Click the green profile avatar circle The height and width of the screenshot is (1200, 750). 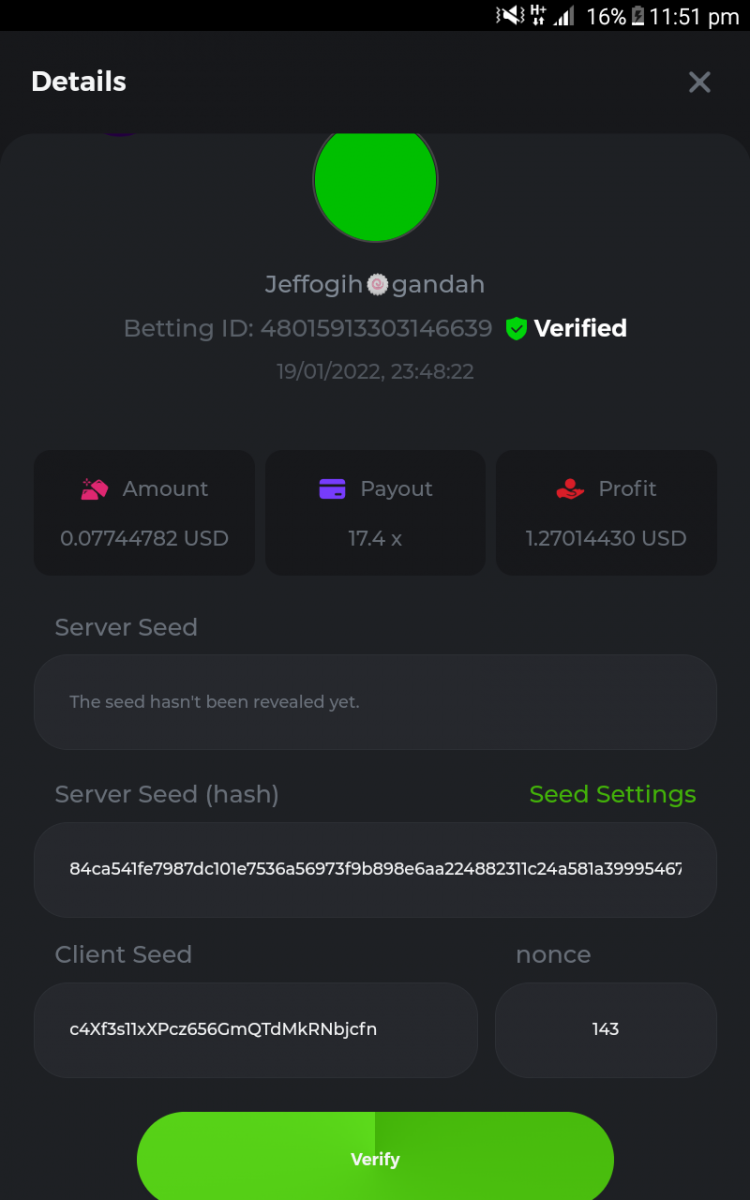pos(375,182)
